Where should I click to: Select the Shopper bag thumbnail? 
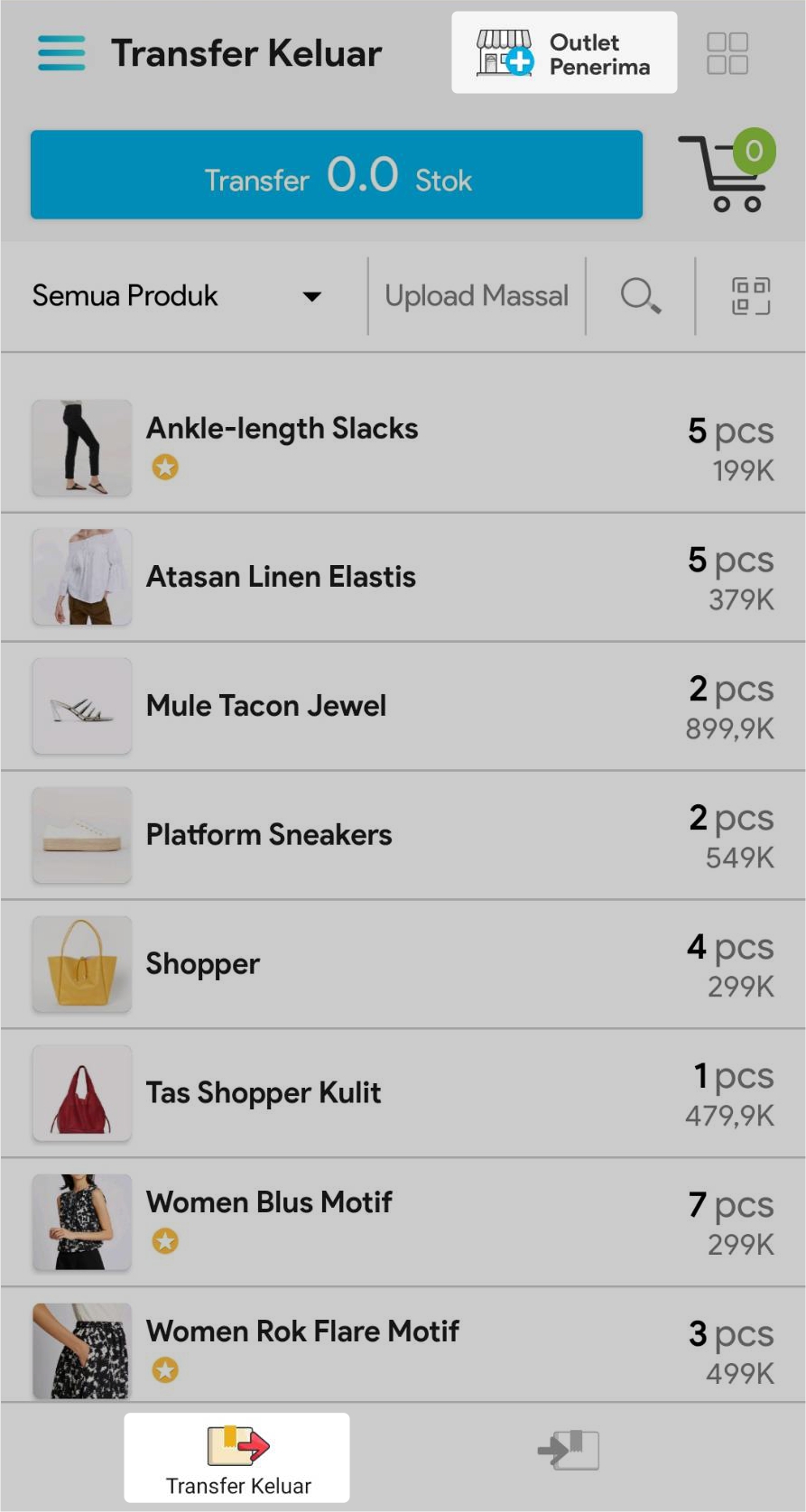point(82,963)
